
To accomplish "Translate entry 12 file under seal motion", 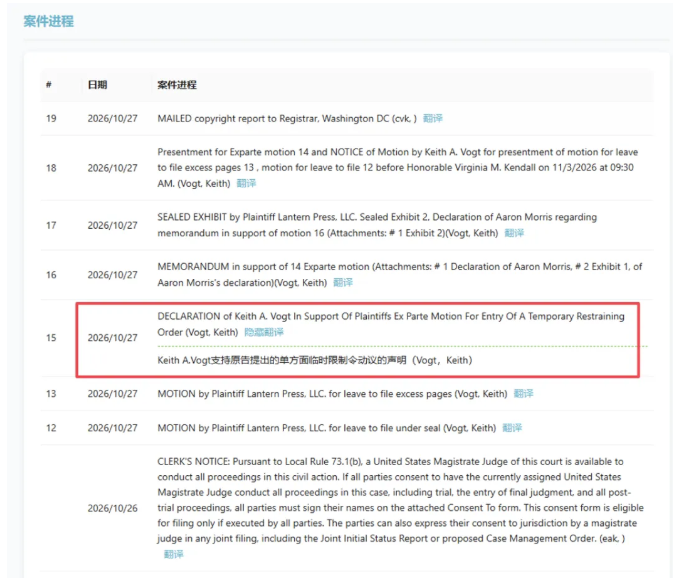I will point(512,428).
